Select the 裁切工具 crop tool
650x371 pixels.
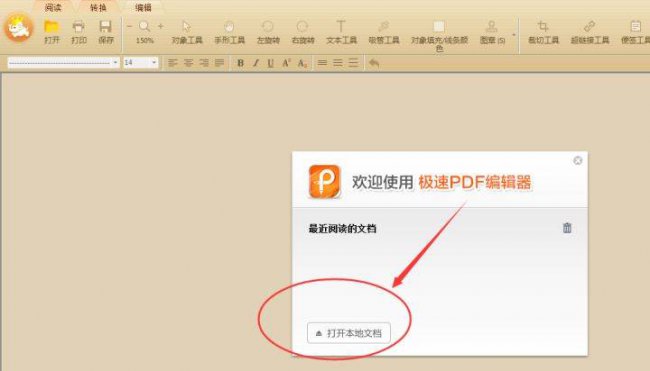543,27
